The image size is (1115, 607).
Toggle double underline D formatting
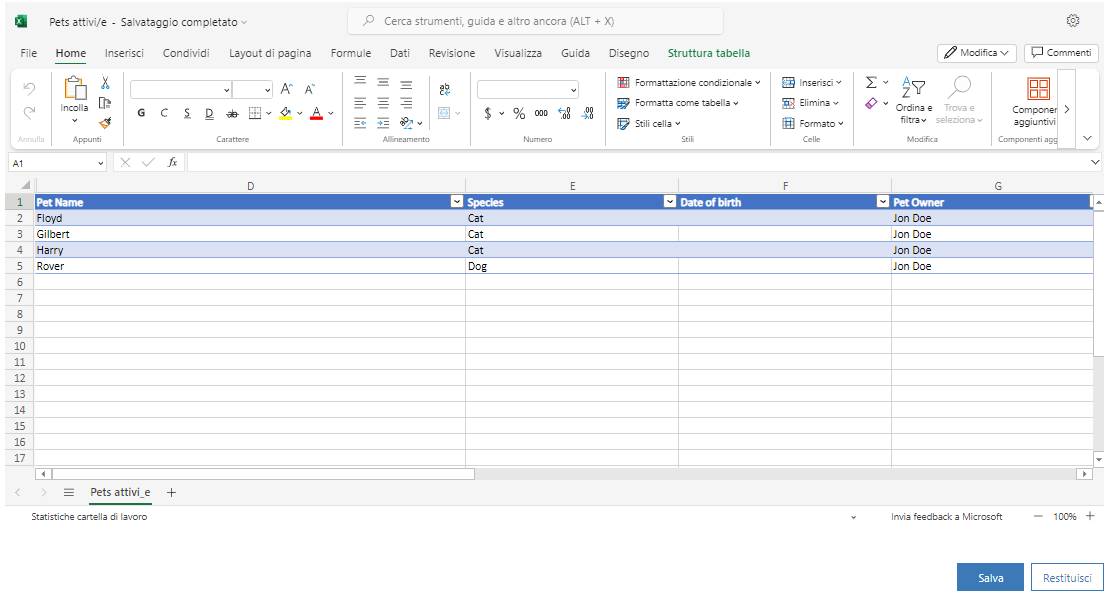[x=209, y=113]
